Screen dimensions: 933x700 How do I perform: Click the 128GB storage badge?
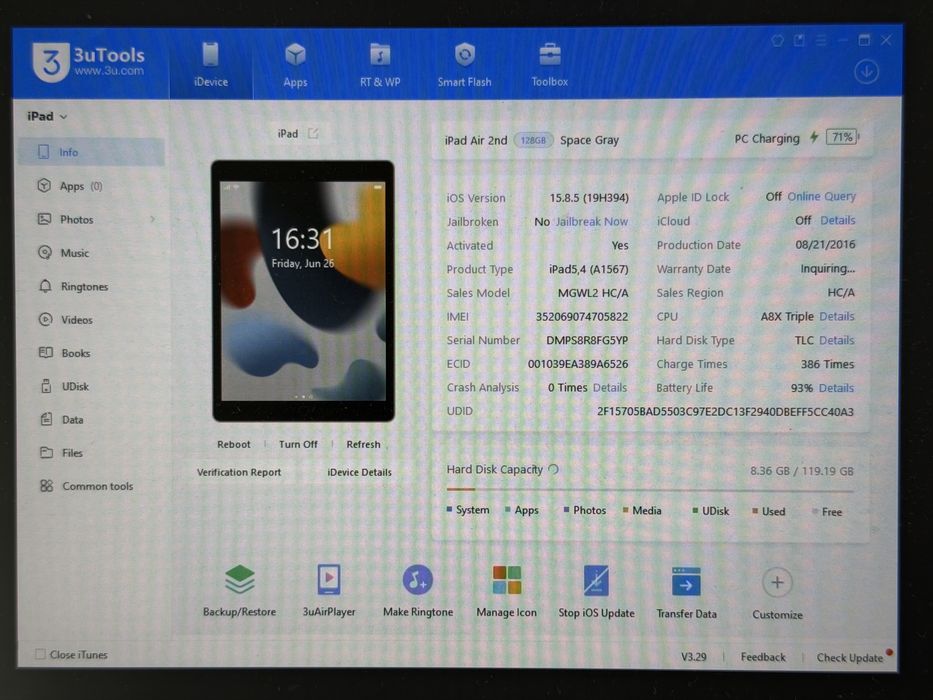[533, 140]
